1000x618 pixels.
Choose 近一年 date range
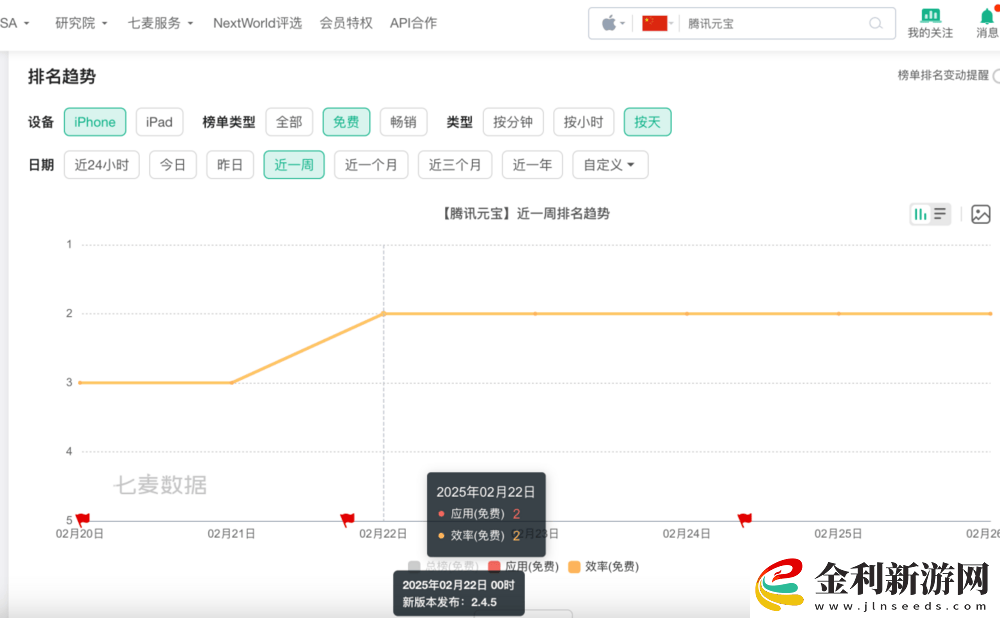click(532, 165)
